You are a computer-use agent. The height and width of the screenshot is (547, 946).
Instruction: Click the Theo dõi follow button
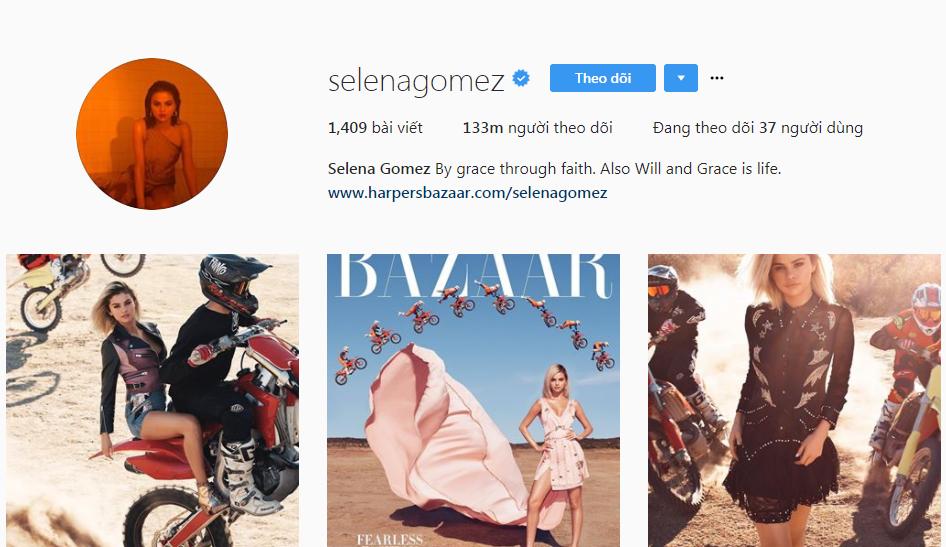[603, 78]
